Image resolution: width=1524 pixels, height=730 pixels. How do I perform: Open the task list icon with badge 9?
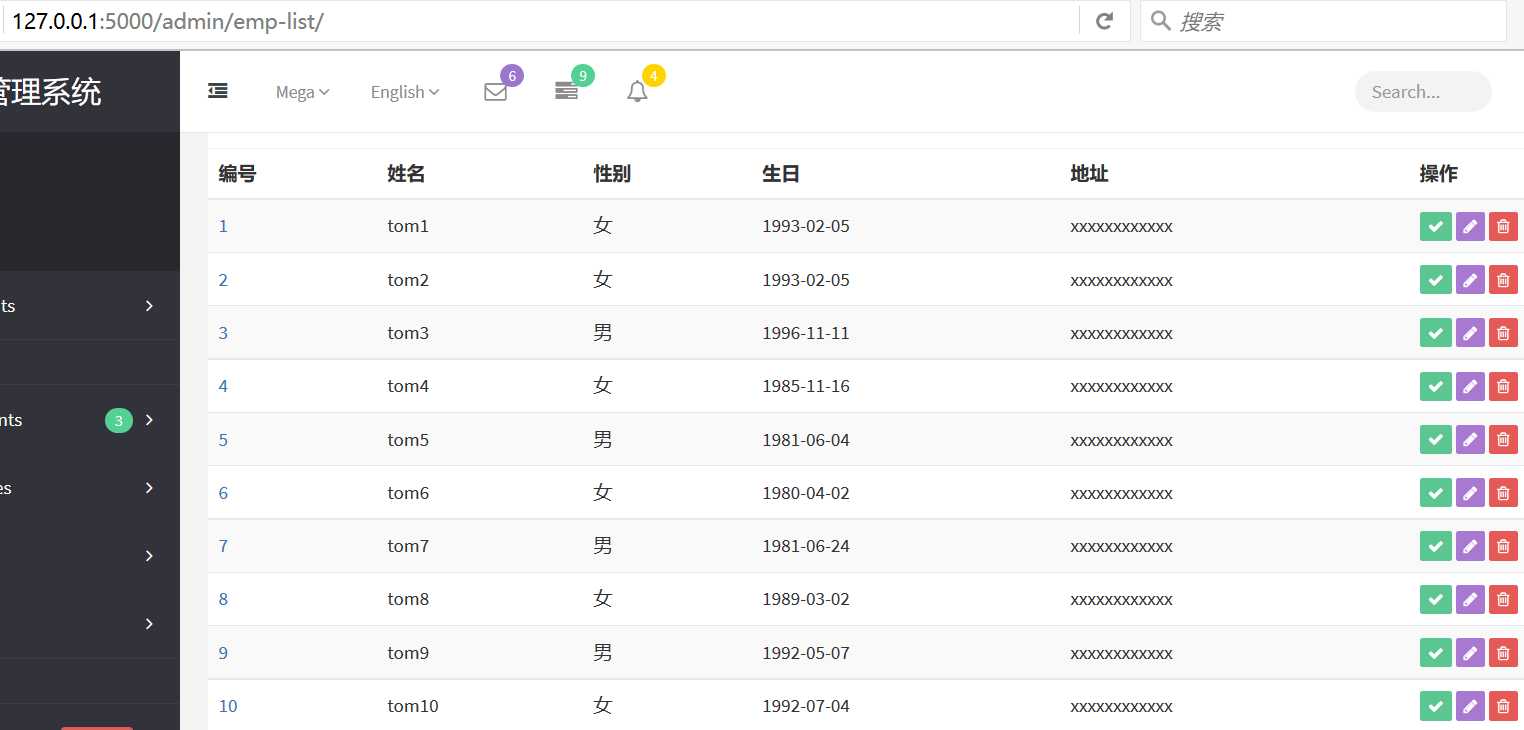[566, 92]
